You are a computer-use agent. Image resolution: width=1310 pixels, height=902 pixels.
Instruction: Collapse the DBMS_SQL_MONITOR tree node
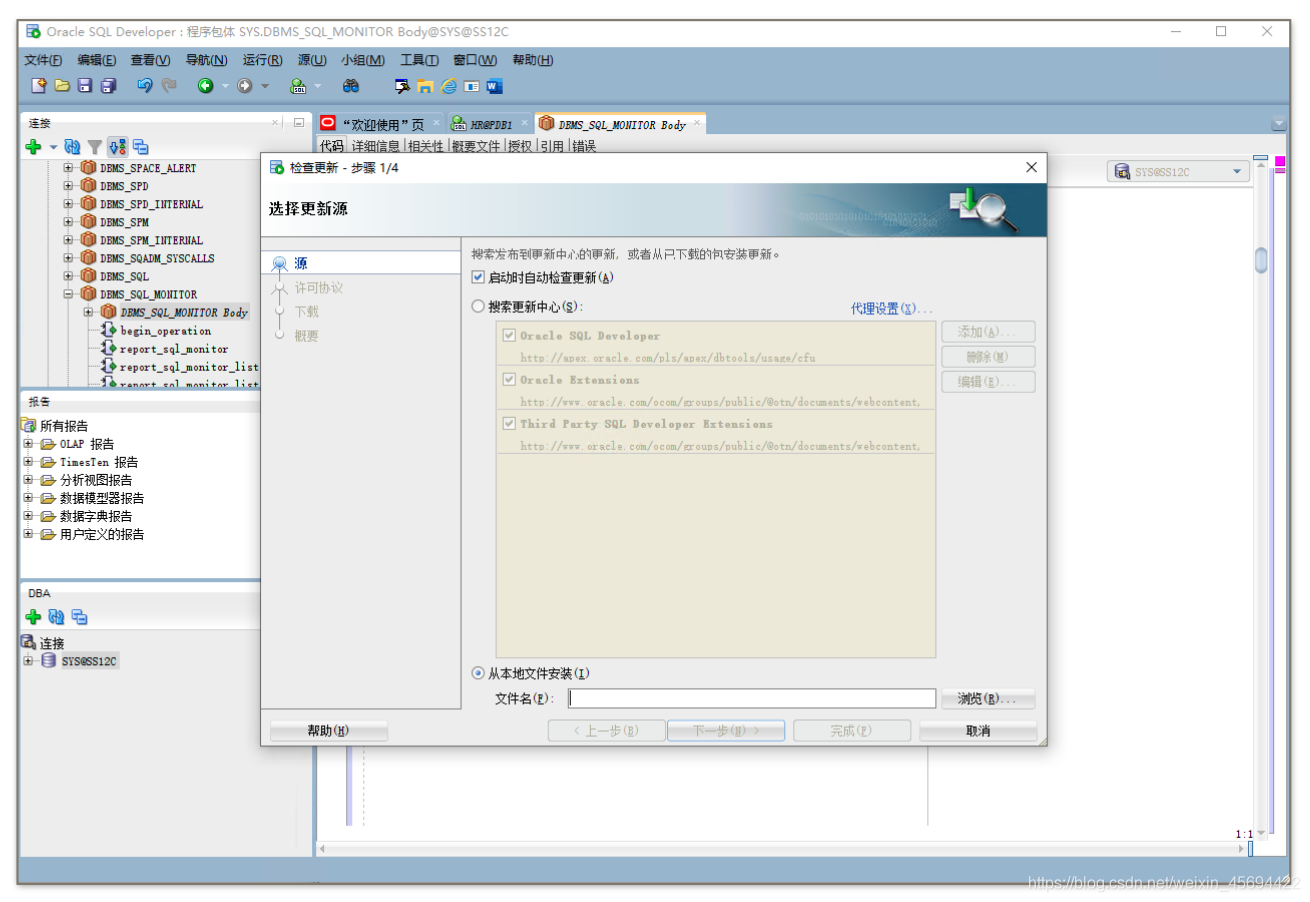(x=69, y=294)
